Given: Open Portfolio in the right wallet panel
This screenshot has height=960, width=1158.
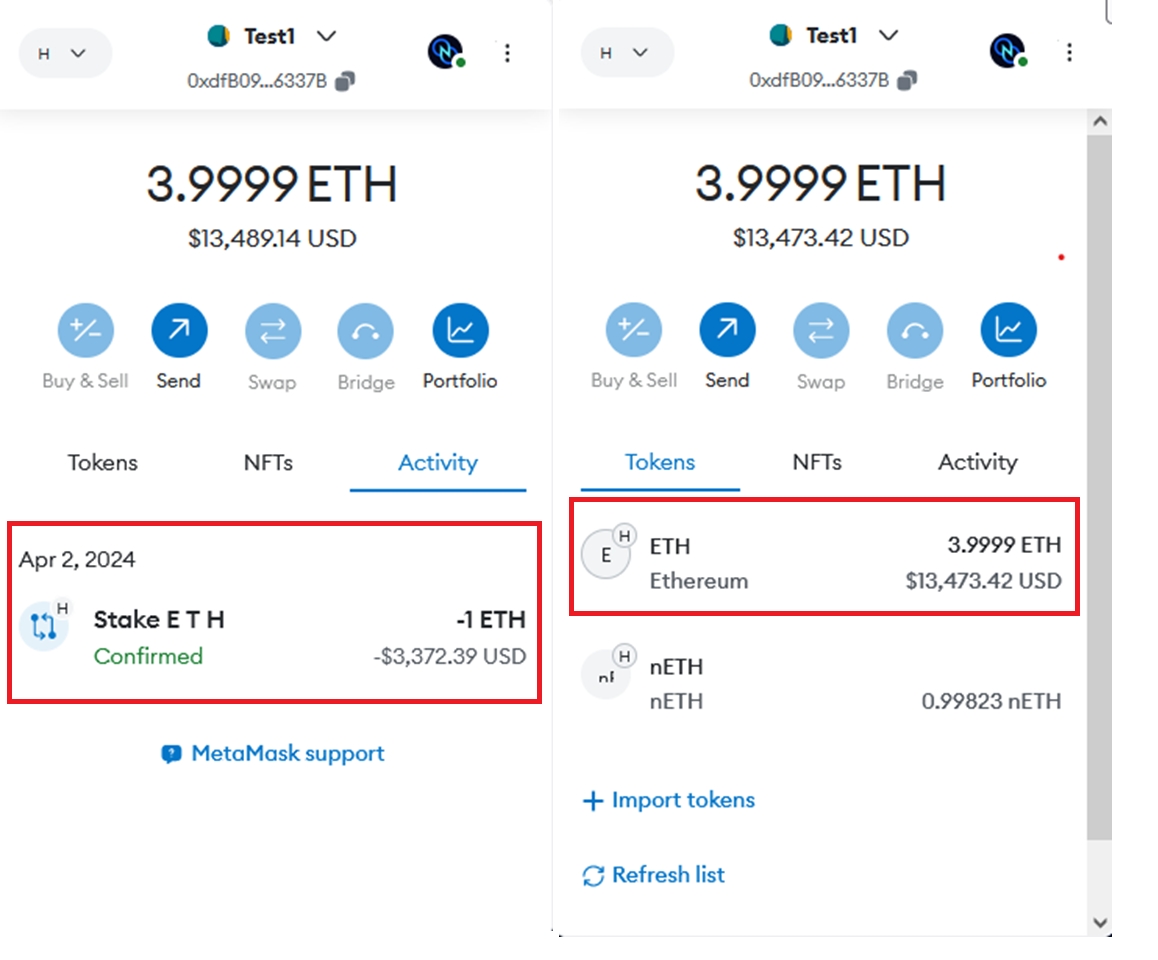Looking at the screenshot, I should click(1008, 331).
